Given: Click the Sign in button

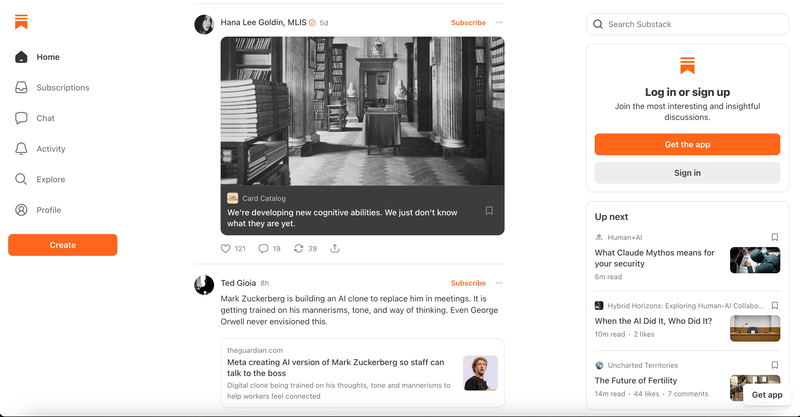Looking at the screenshot, I should [687, 173].
